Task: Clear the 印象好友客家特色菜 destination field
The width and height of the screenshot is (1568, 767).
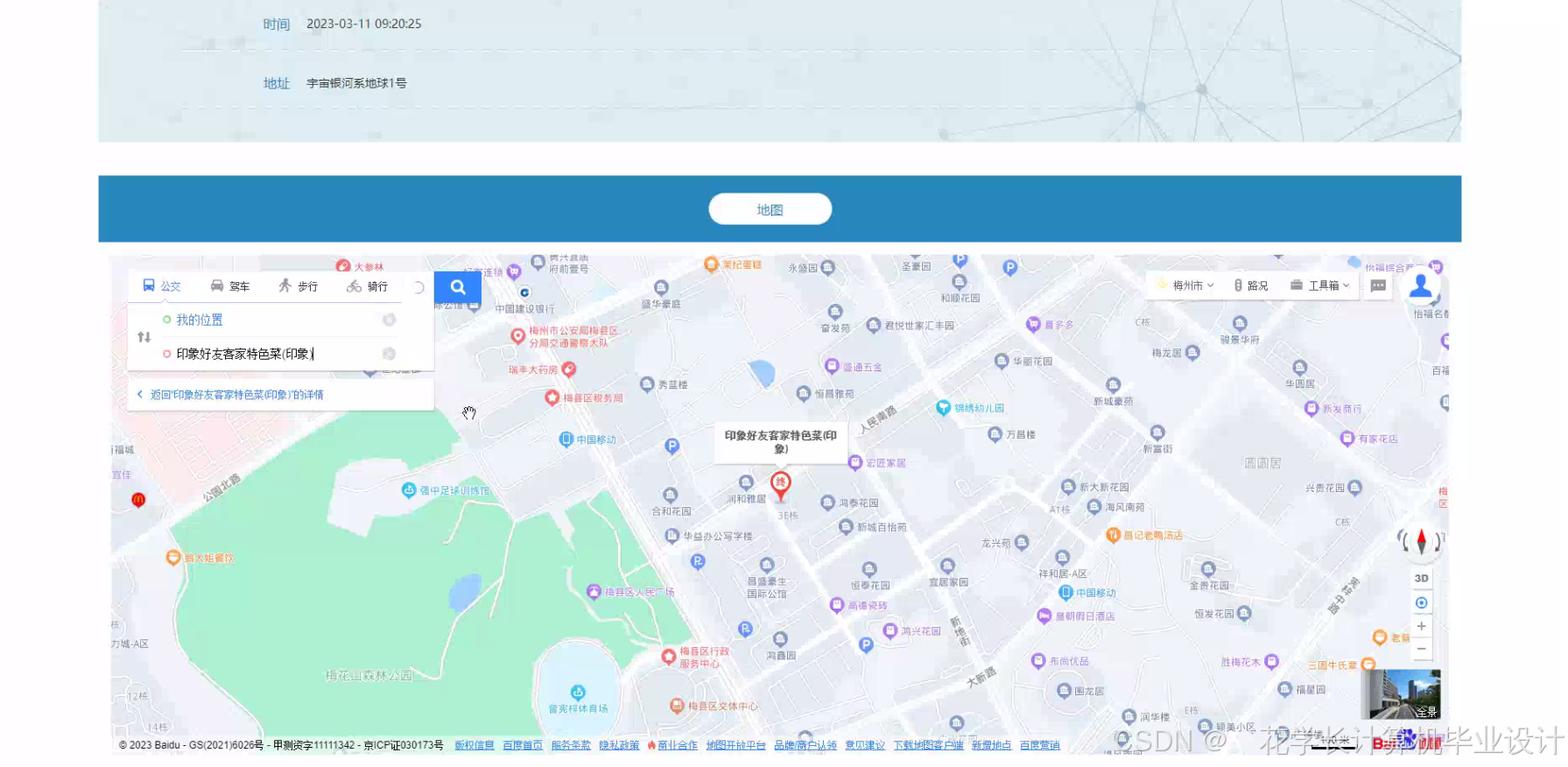Action: coord(390,354)
